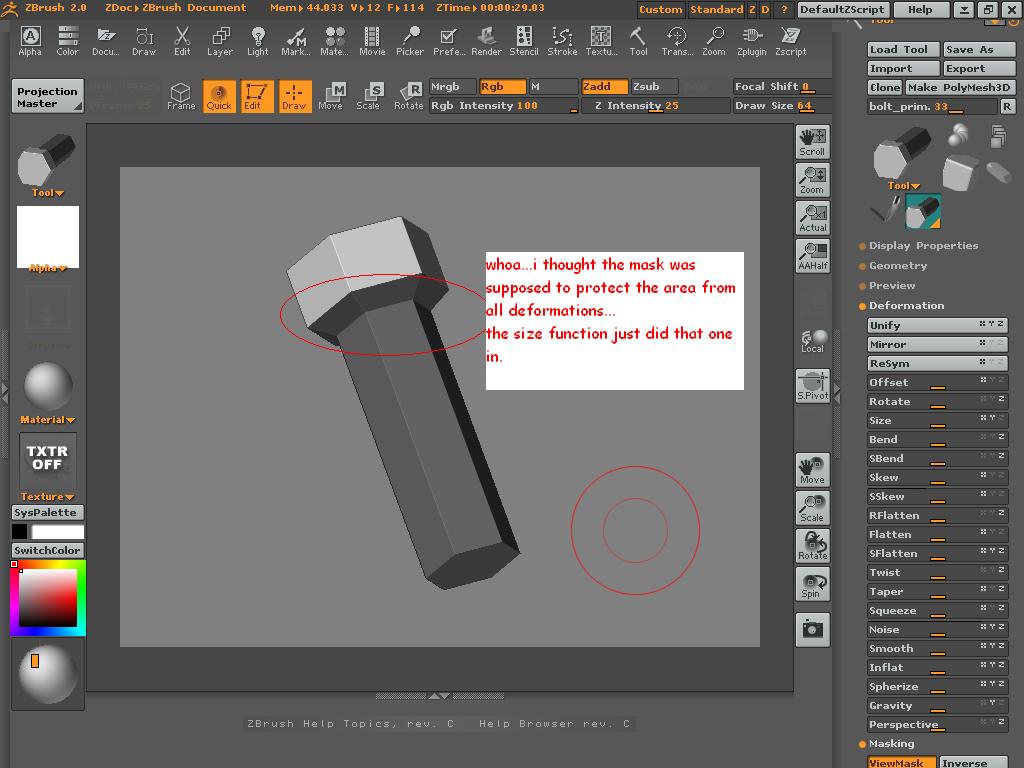The width and height of the screenshot is (1024, 768).
Task: Switch to Custom interface layout
Action: [661, 10]
